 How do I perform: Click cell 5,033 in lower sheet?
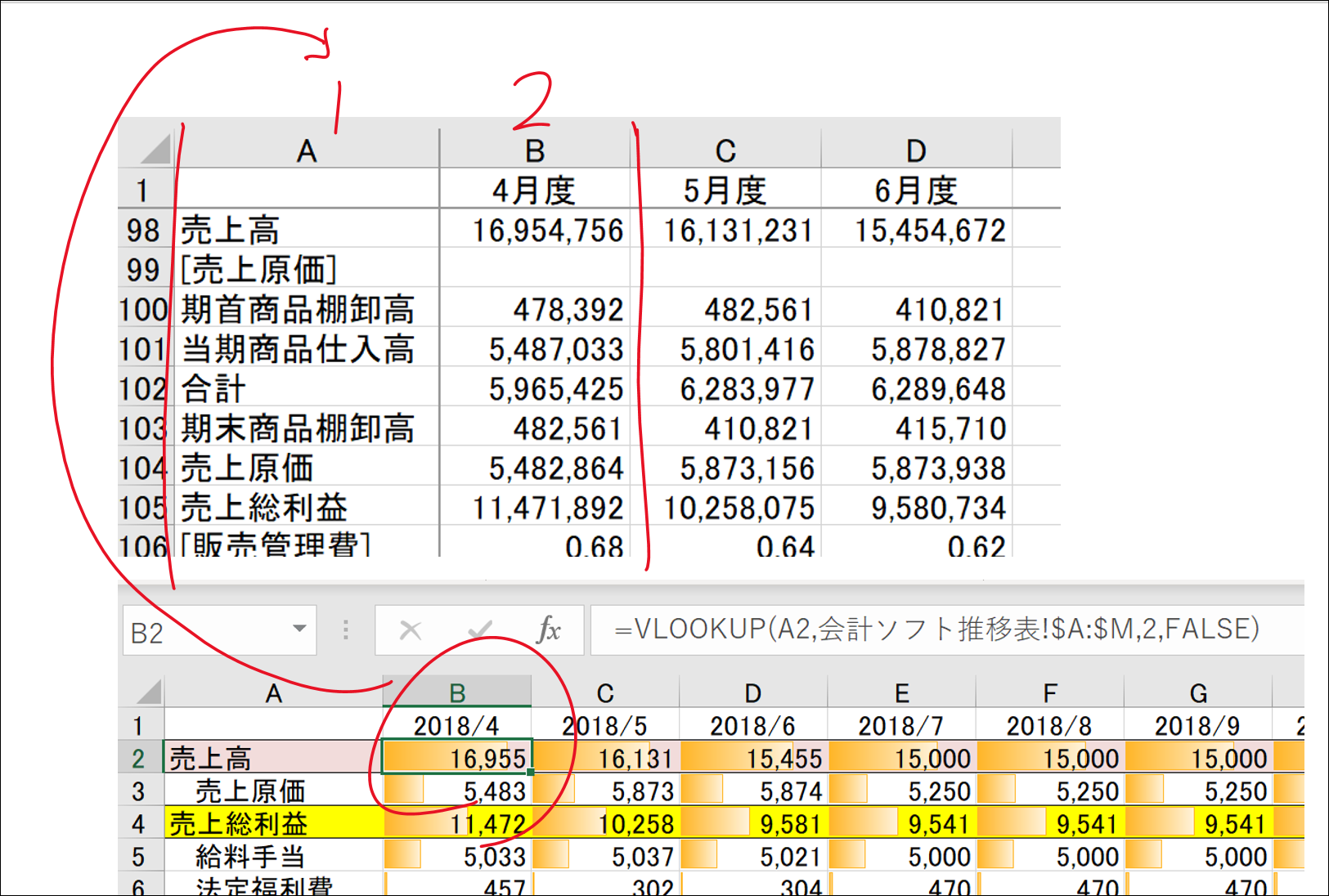coord(457,856)
